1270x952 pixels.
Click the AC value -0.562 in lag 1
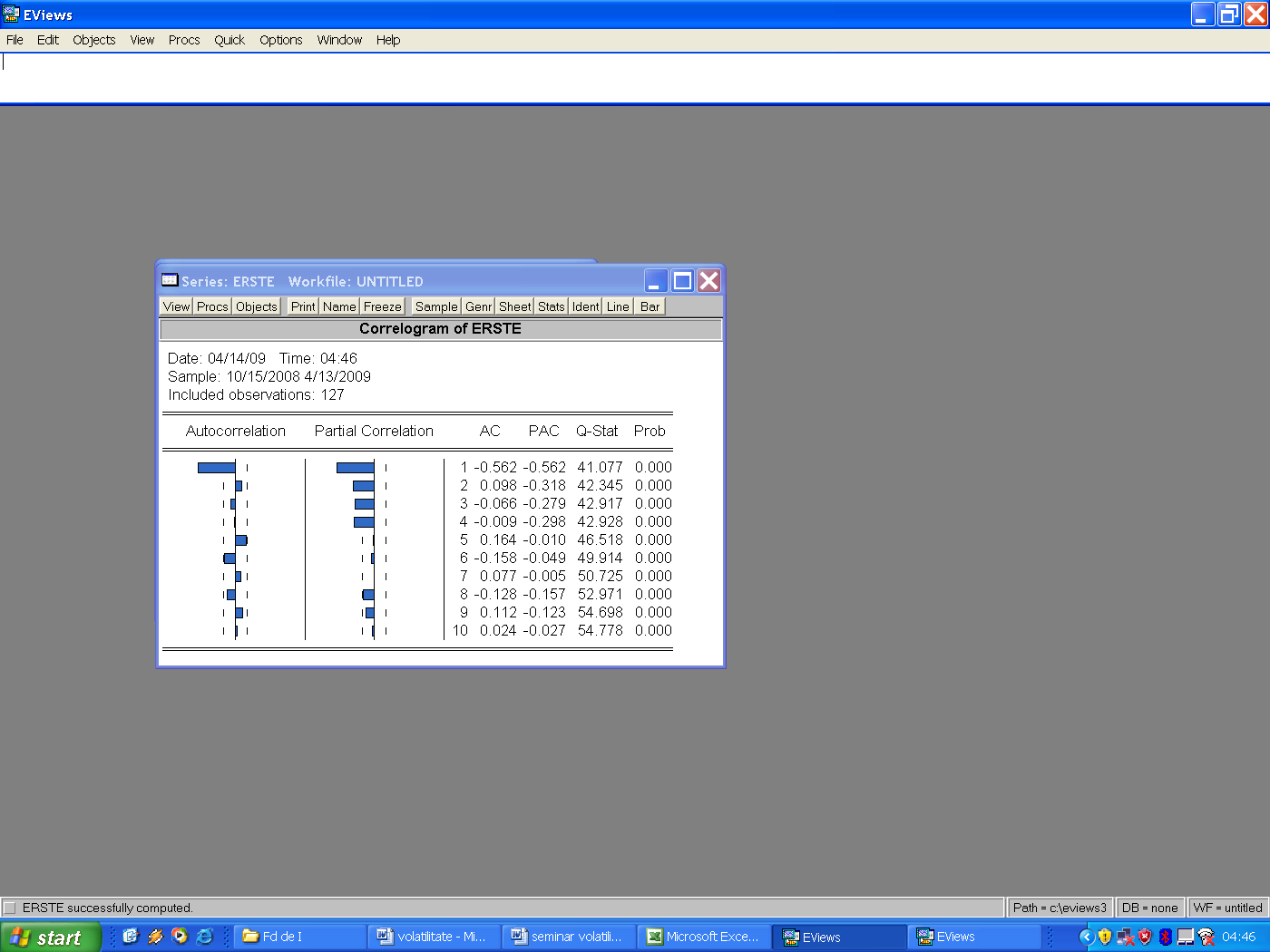(495, 467)
